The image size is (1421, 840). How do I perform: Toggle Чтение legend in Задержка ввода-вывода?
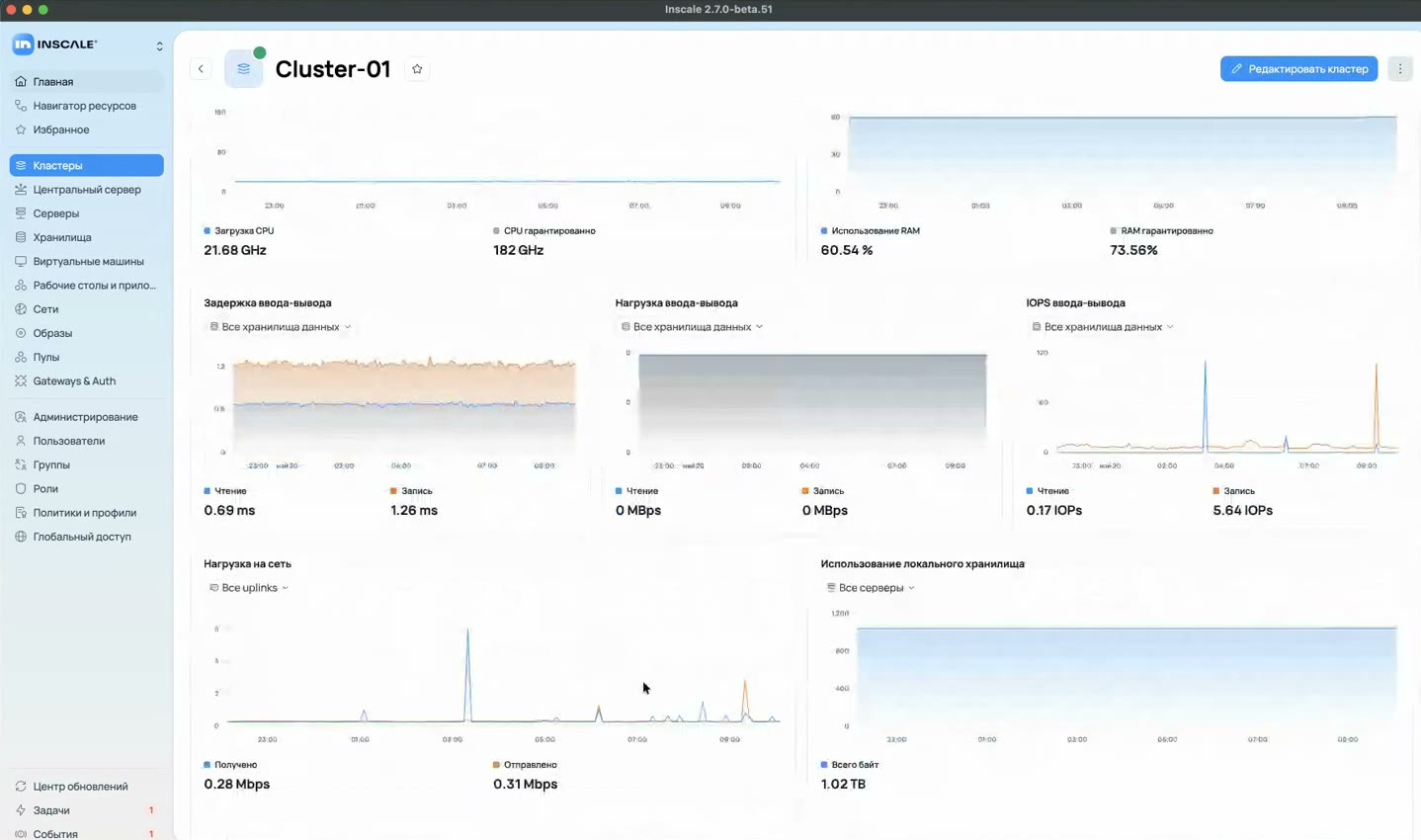point(225,491)
